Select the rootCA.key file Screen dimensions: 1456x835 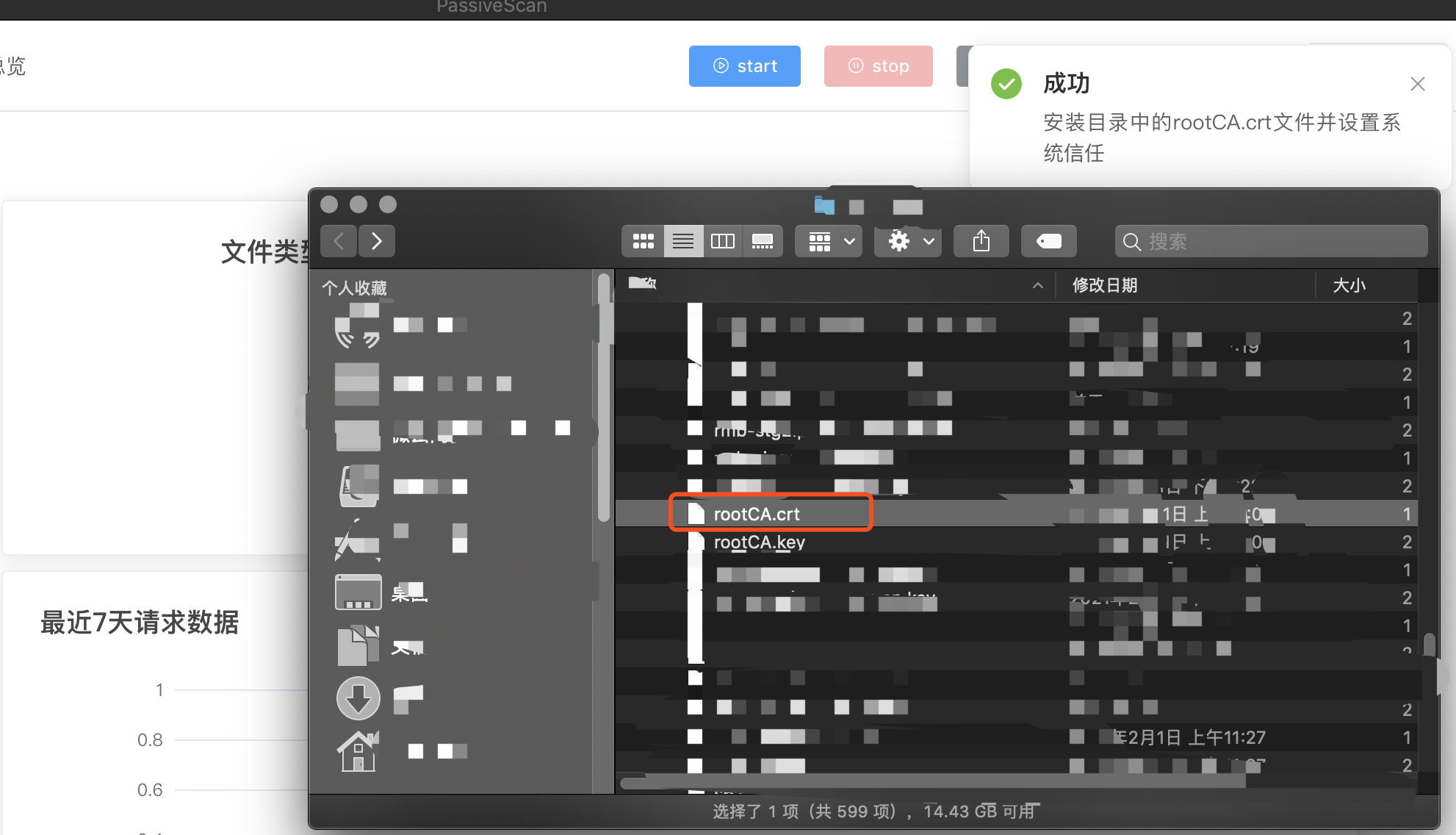point(759,542)
